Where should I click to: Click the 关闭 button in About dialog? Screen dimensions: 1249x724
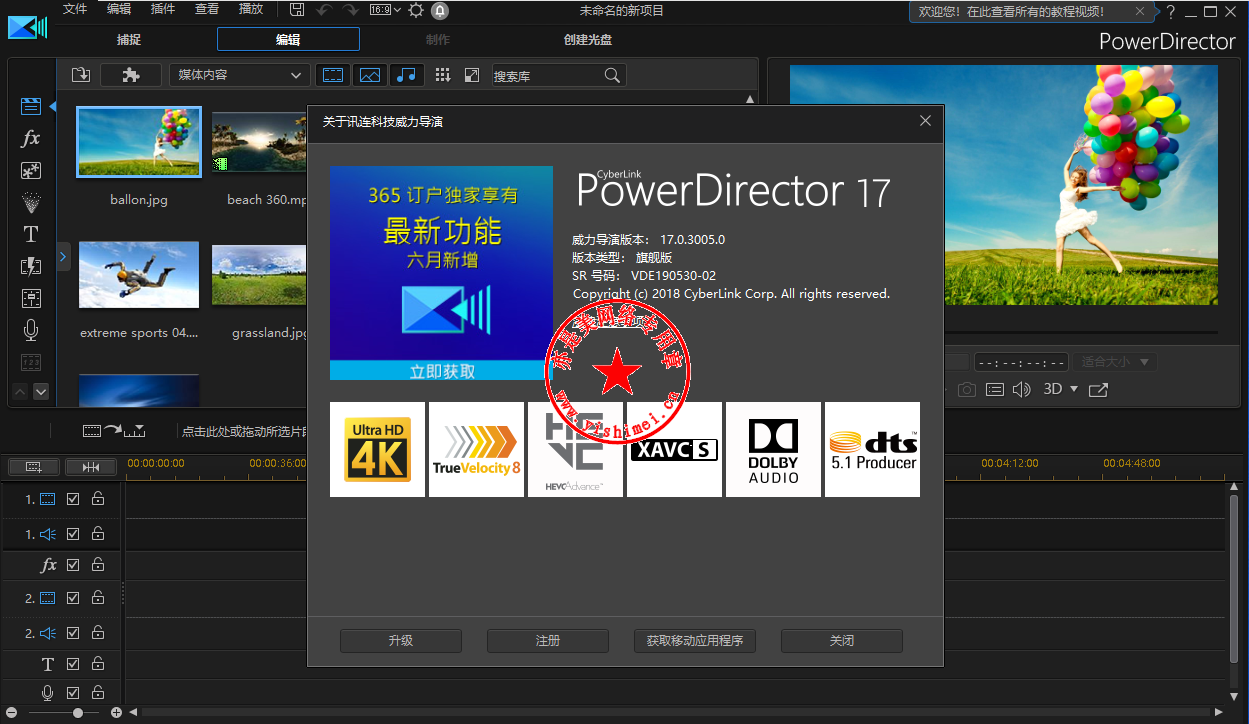pos(842,641)
